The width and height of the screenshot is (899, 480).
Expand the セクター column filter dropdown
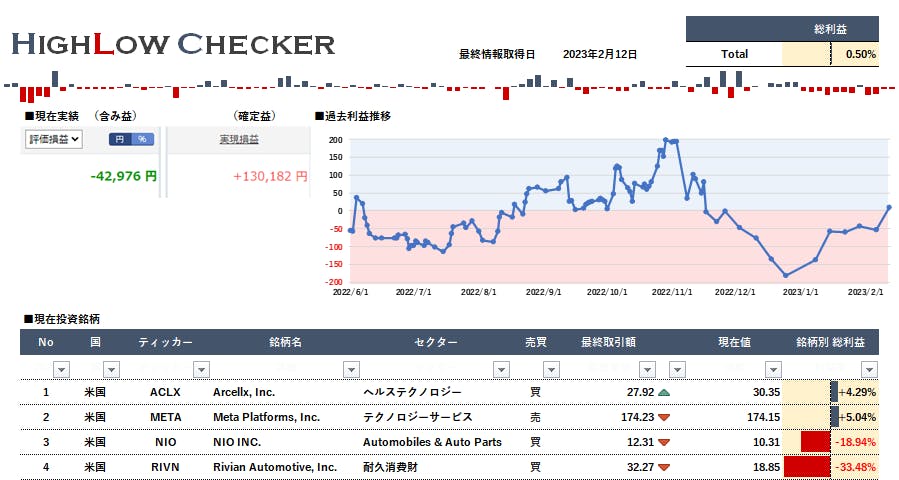[500, 369]
